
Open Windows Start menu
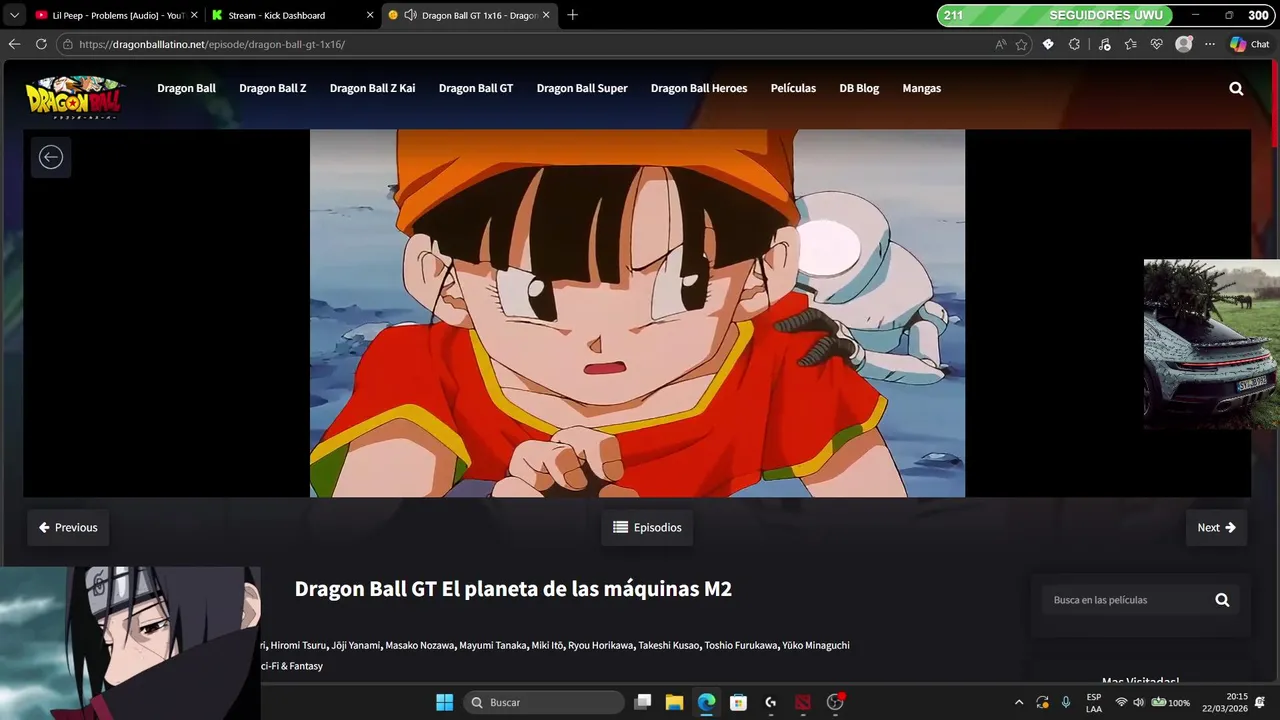(x=444, y=702)
